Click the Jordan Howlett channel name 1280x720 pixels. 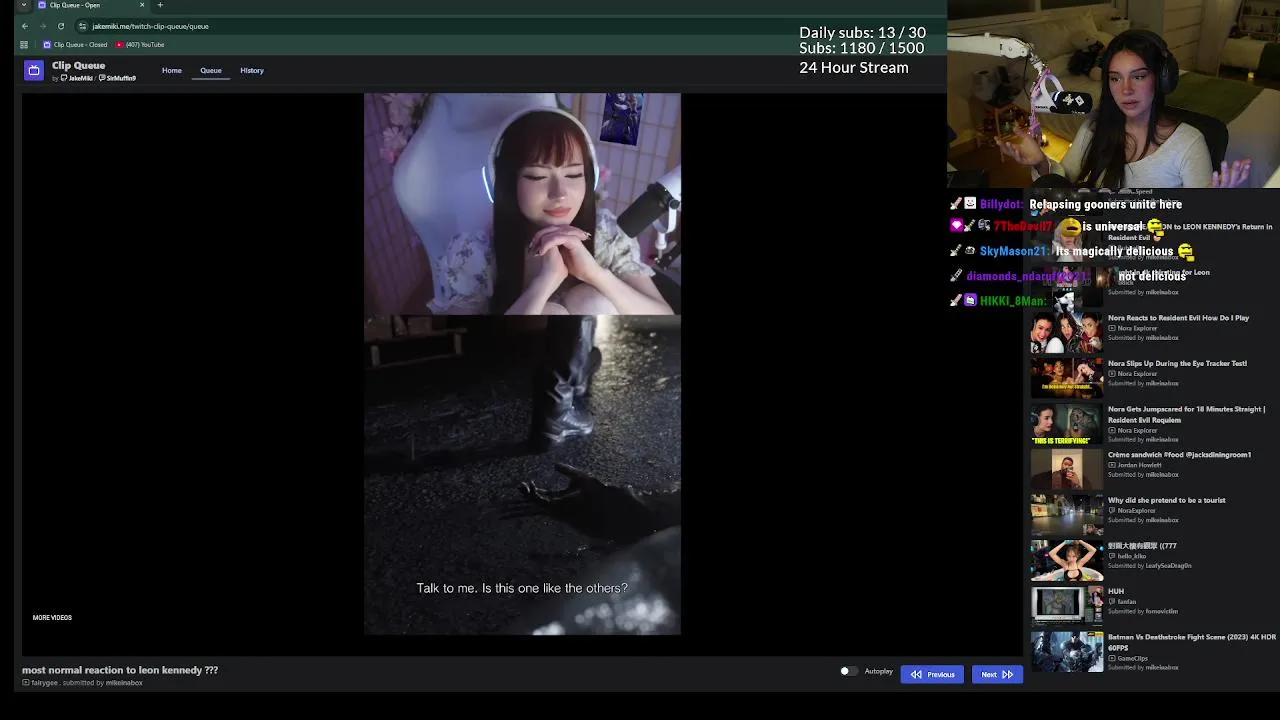point(1139,465)
